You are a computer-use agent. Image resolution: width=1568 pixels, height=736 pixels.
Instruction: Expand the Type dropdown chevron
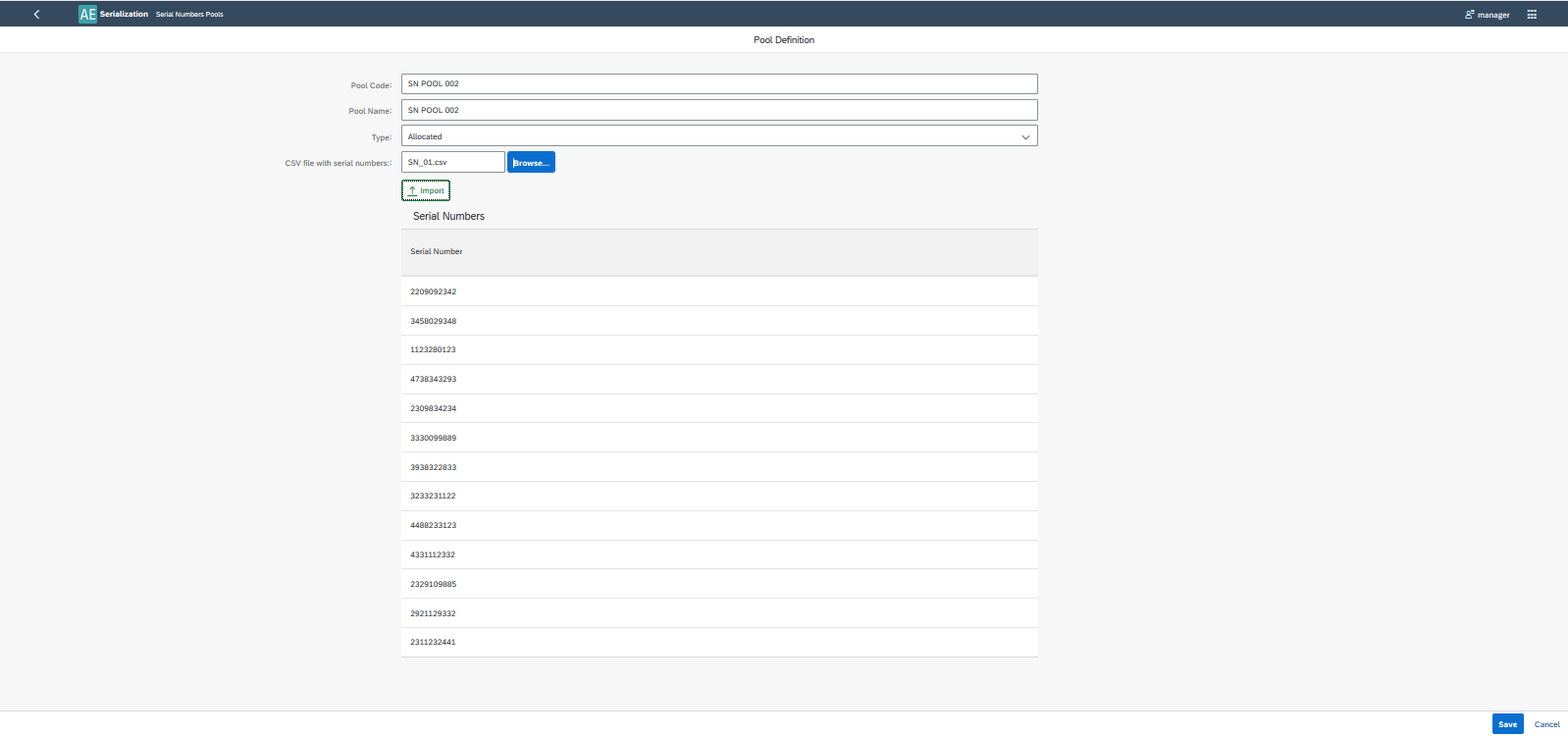click(1025, 137)
